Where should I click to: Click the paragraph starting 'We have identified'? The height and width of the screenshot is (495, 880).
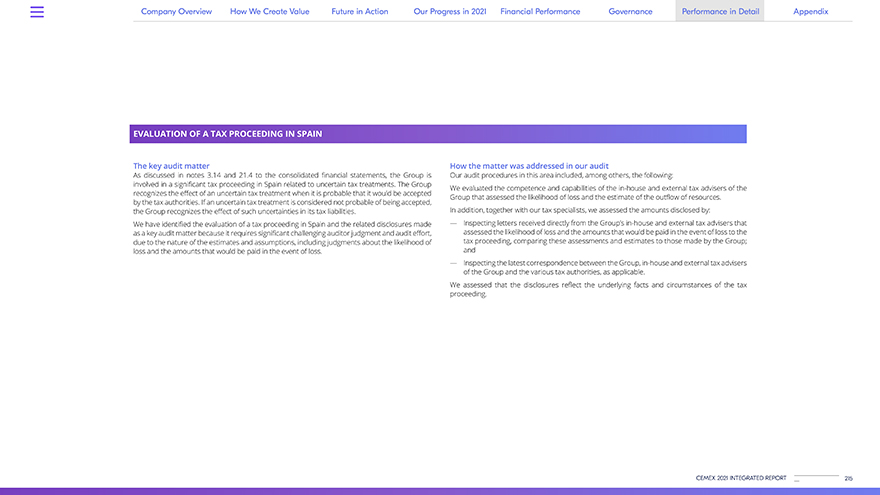[x=282, y=238]
